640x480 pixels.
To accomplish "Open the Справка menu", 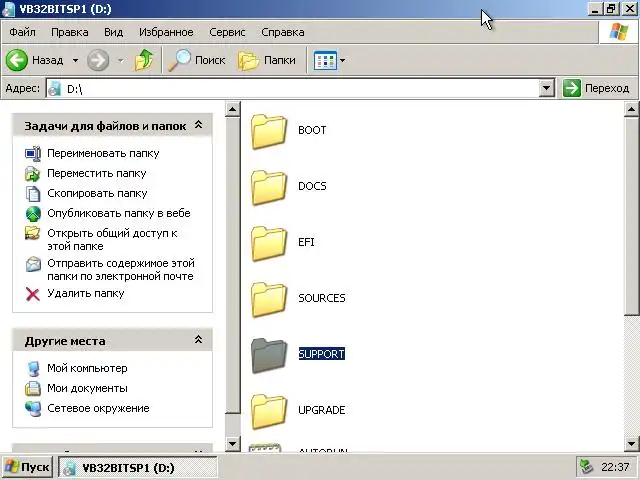I will (x=283, y=32).
